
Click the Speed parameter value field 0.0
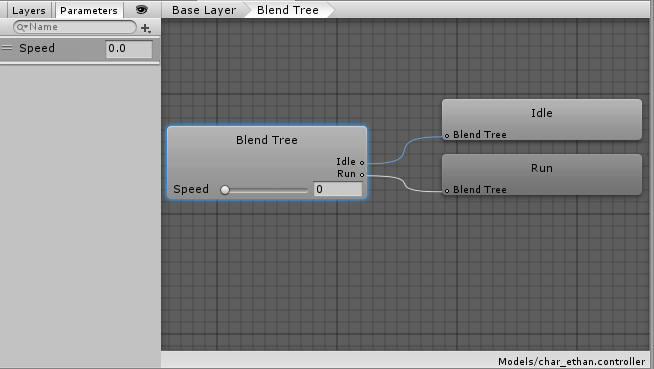coord(129,49)
